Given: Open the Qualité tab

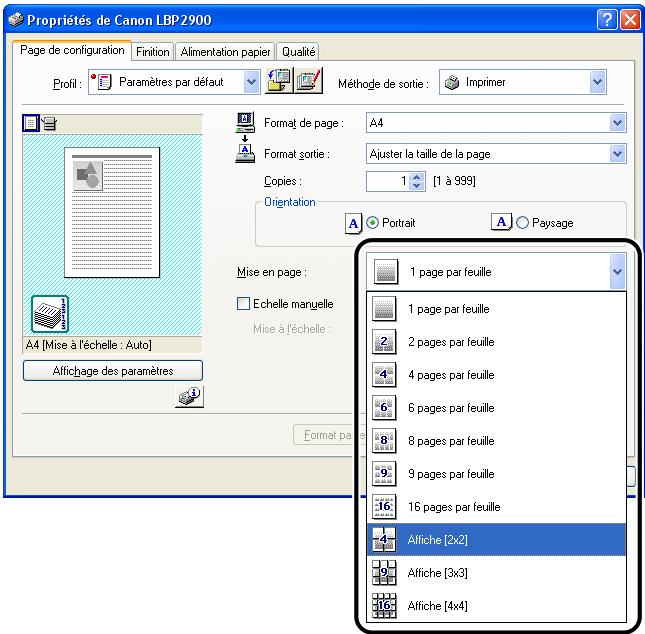Looking at the screenshot, I should 298,52.
